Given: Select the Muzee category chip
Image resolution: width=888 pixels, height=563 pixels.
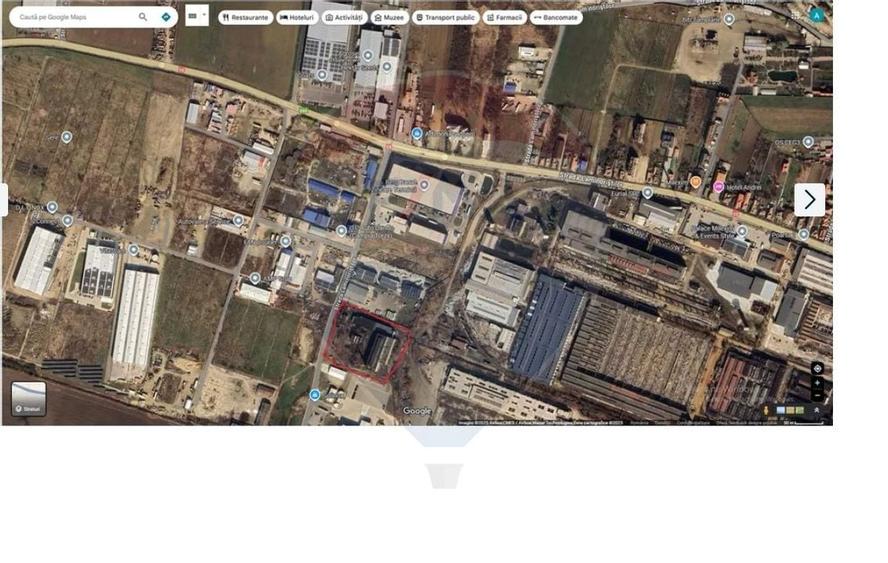Looking at the screenshot, I should tap(390, 18).
